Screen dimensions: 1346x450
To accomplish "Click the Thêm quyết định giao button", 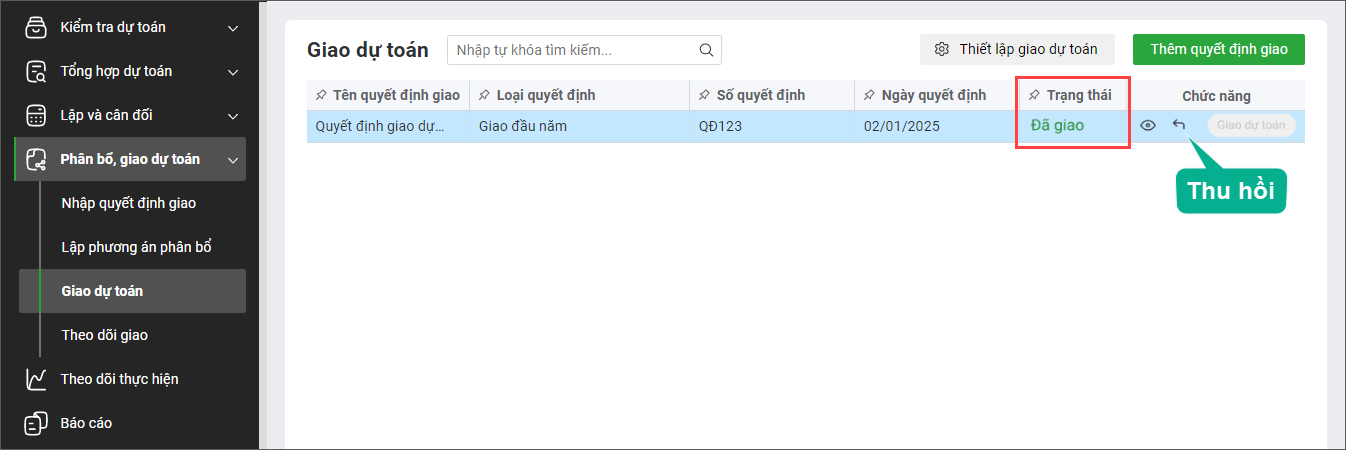I will tap(1218, 49).
